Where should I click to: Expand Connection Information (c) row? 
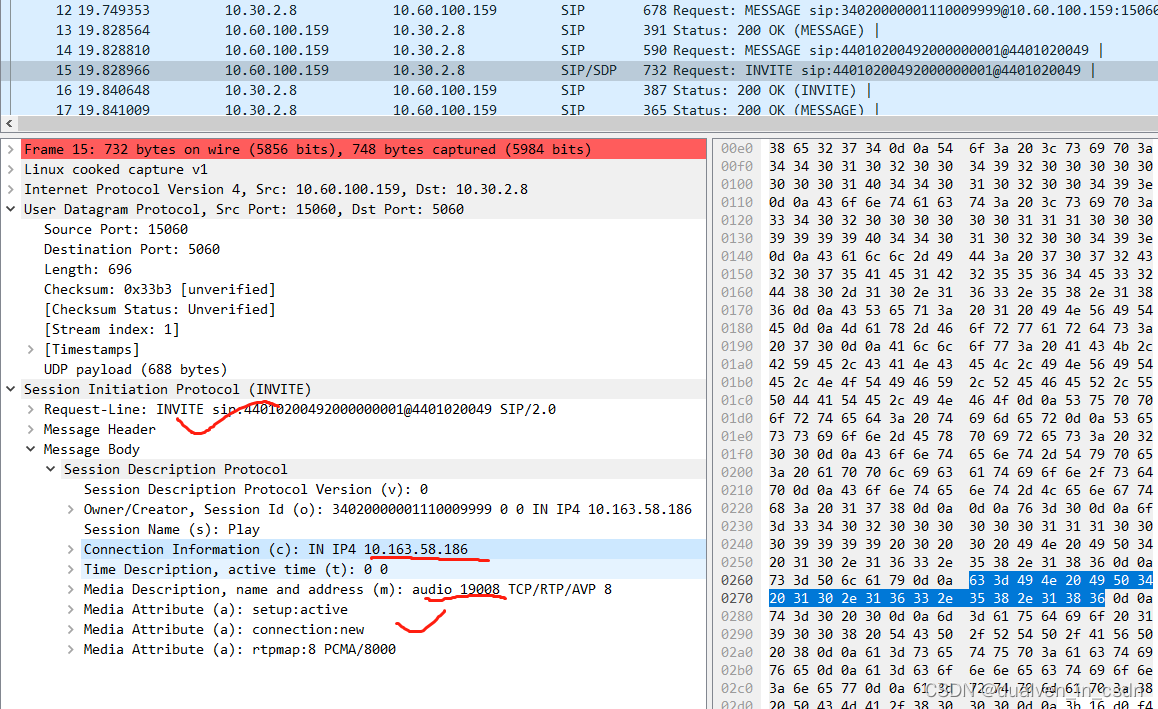coord(70,549)
